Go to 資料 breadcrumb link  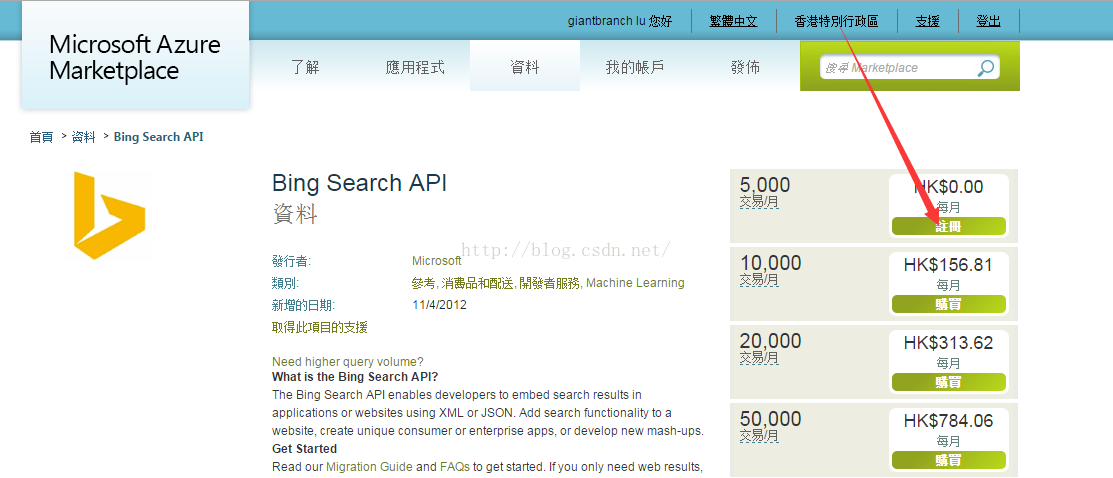[83, 137]
